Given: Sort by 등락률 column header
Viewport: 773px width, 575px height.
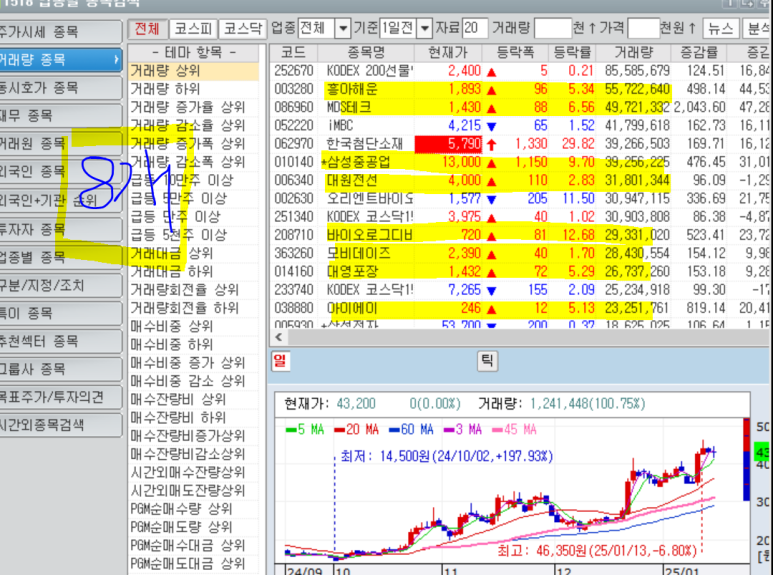Looking at the screenshot, I should (572, 52).
